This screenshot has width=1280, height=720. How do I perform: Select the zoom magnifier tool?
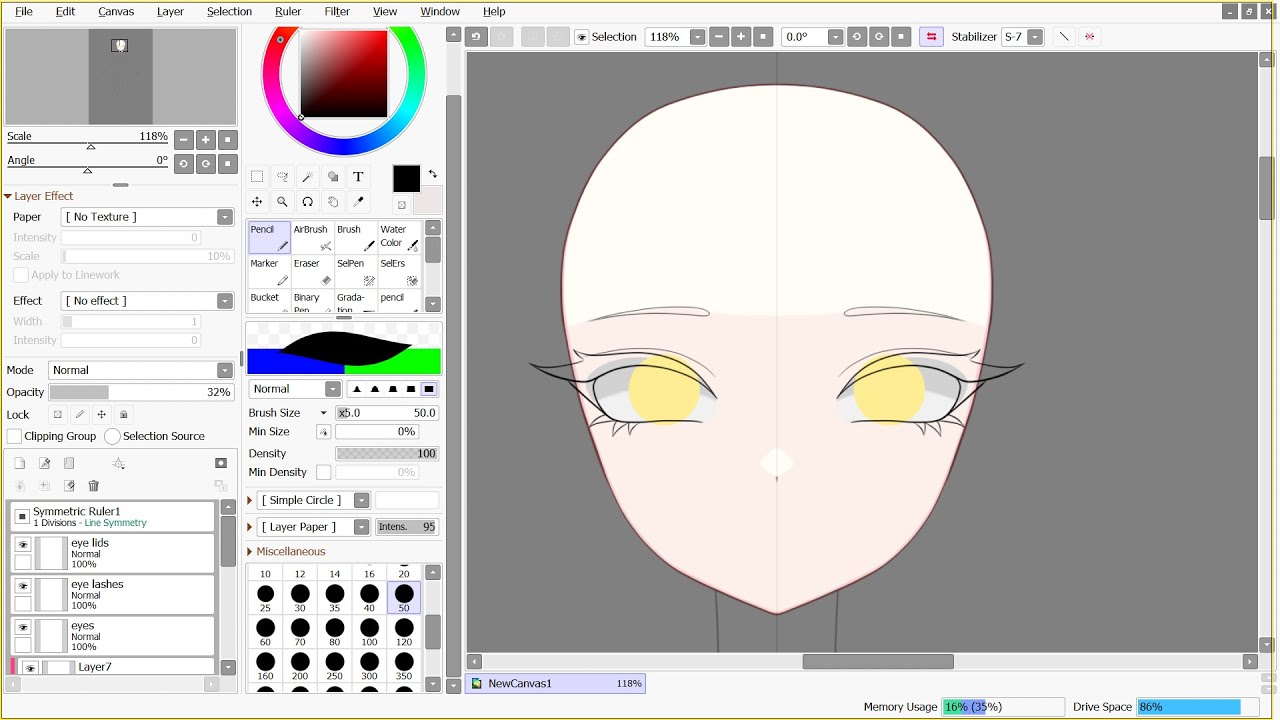(283, 201)
